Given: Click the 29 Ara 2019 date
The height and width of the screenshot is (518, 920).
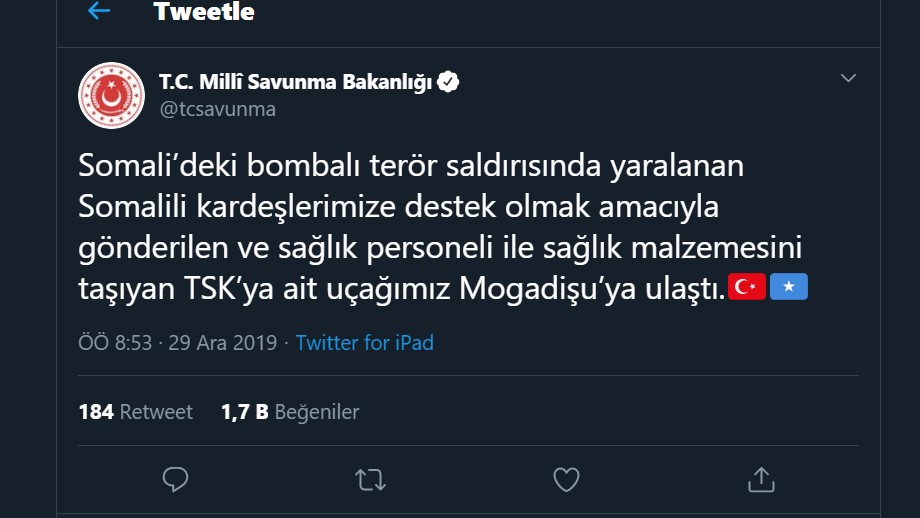Looking at the screenshot, I should tap(222, 343).
